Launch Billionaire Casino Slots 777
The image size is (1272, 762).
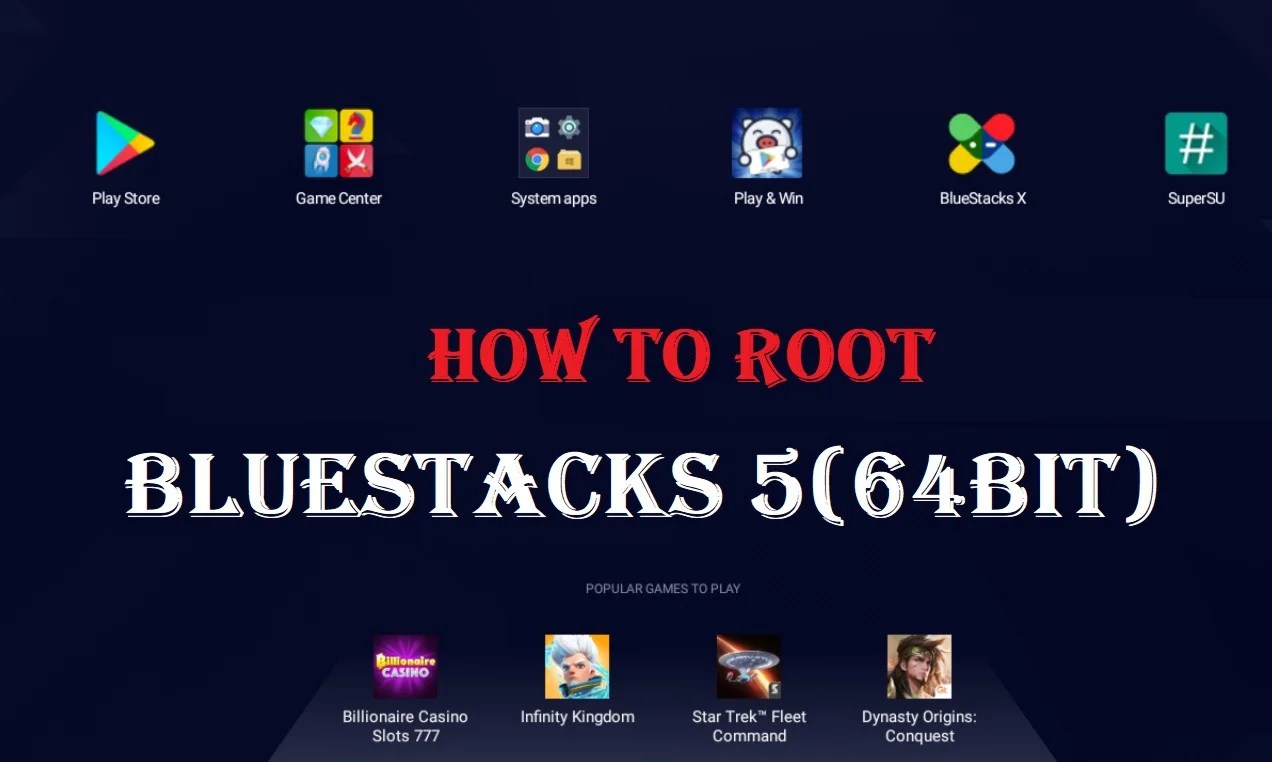tap(405, 665)
